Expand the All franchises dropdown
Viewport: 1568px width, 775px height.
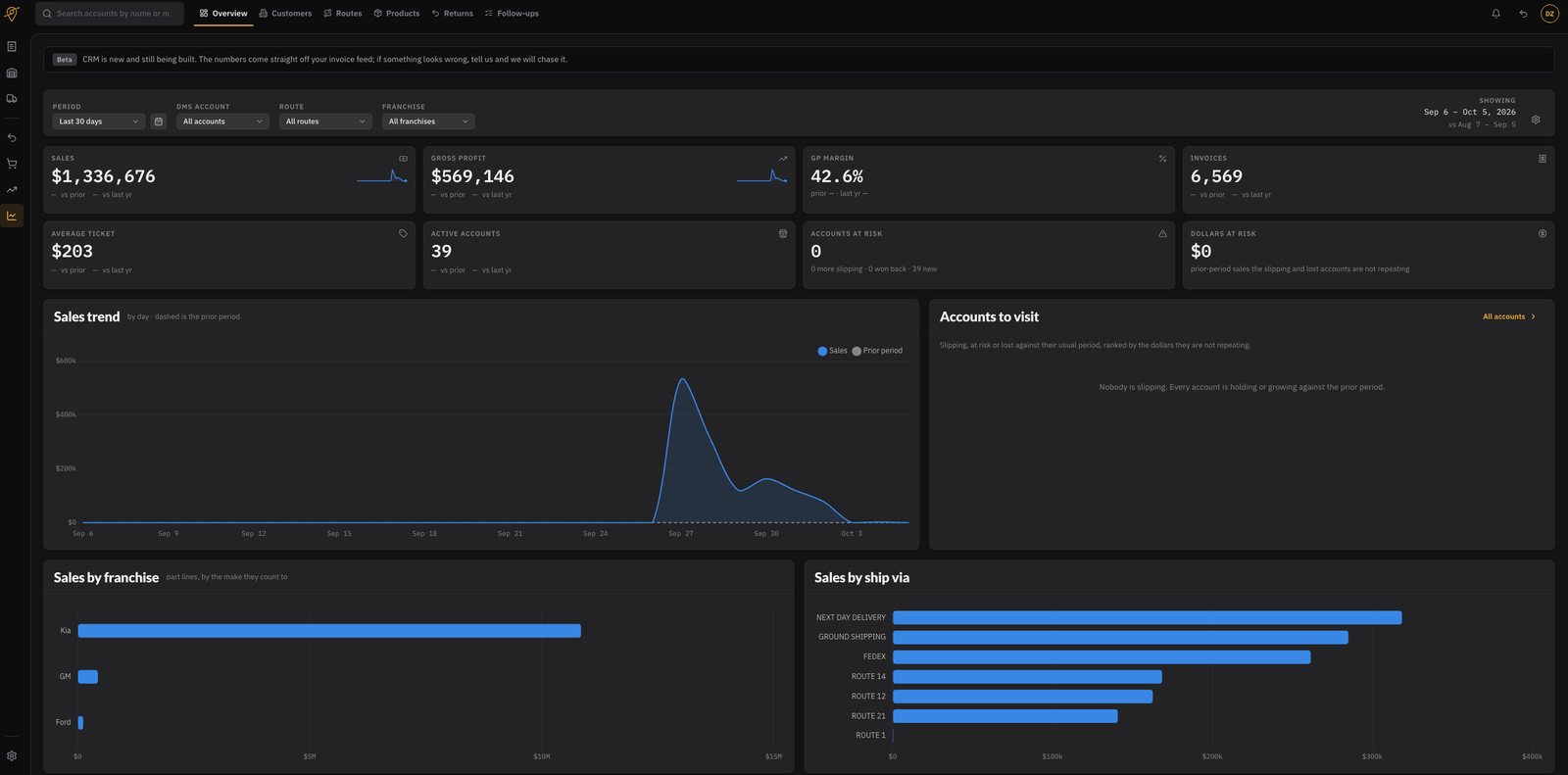coord(428,121)
